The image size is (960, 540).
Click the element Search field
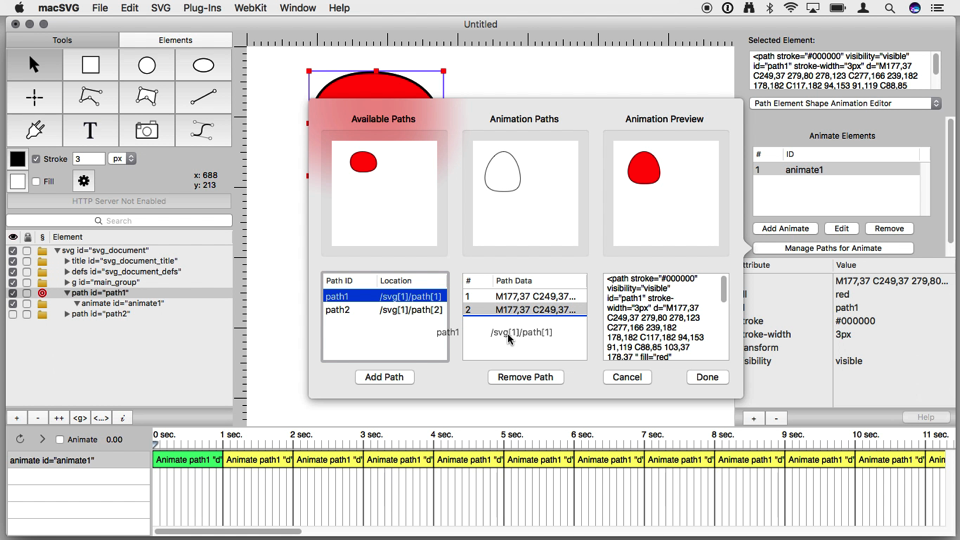[119, 221]
